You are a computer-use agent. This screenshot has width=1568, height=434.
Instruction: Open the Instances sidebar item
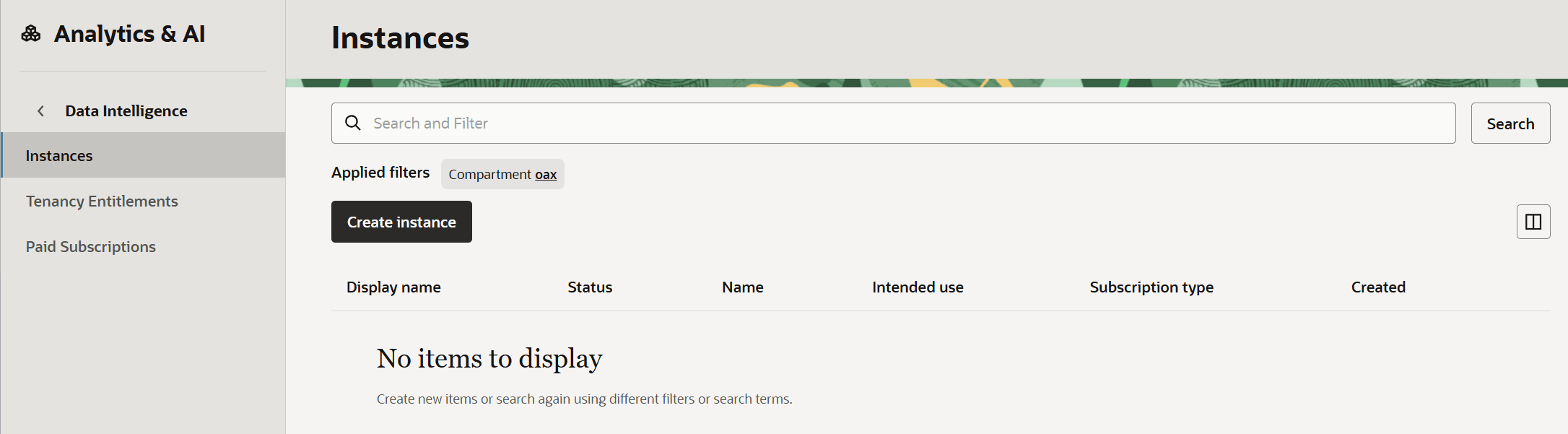[59, 156]
